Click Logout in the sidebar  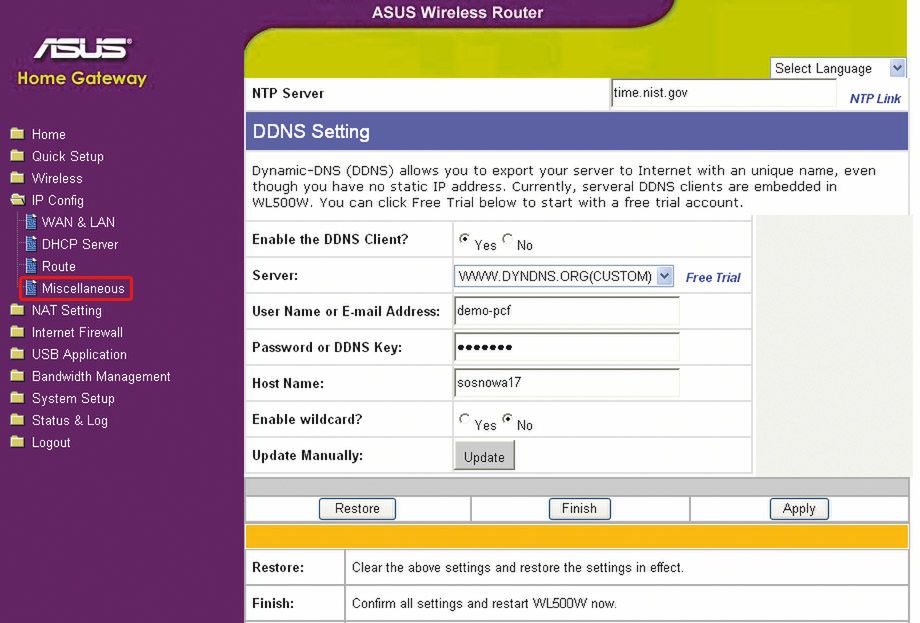(51, 442)
